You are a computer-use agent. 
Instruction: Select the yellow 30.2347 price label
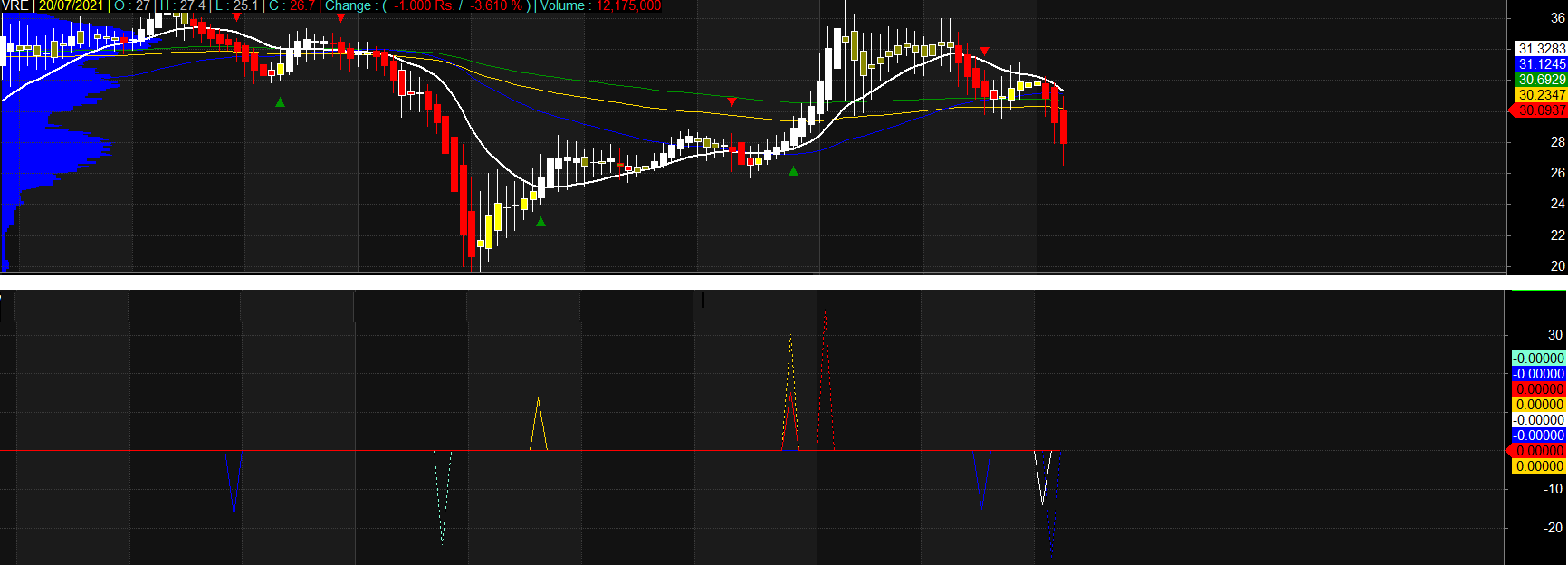click(1541, 95)
